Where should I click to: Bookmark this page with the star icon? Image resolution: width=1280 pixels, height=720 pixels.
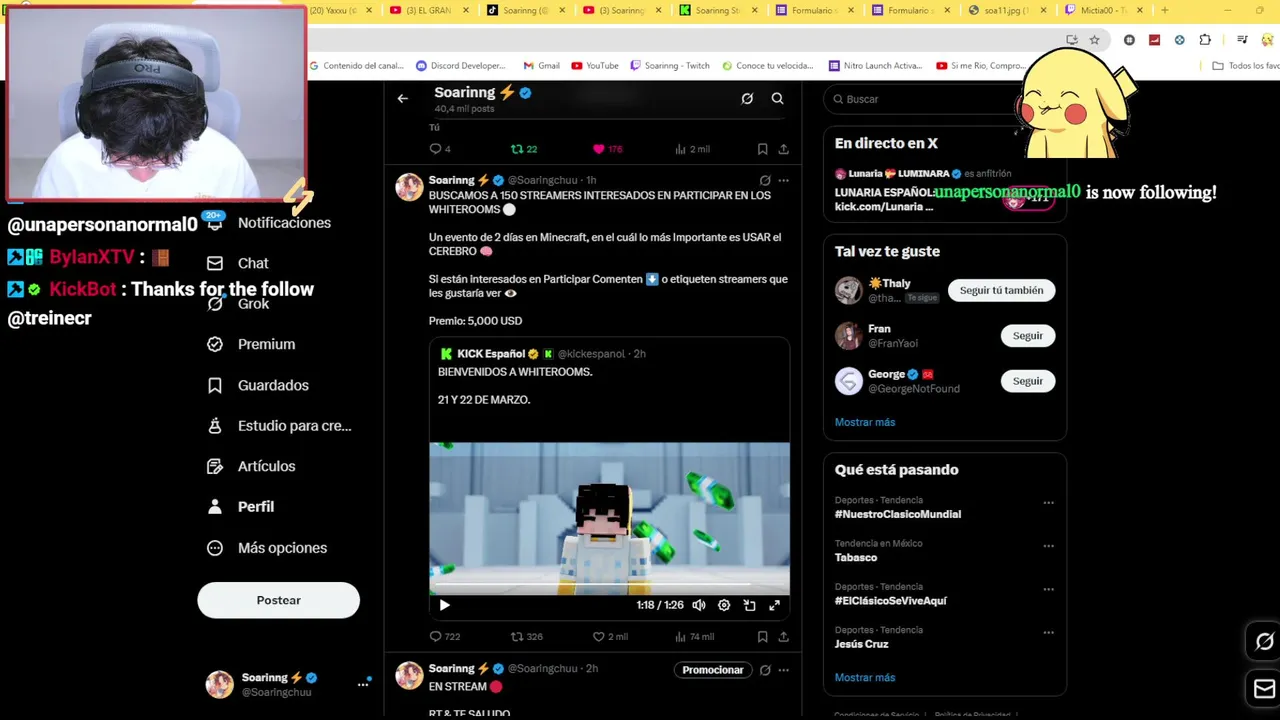coord(1094,40)
